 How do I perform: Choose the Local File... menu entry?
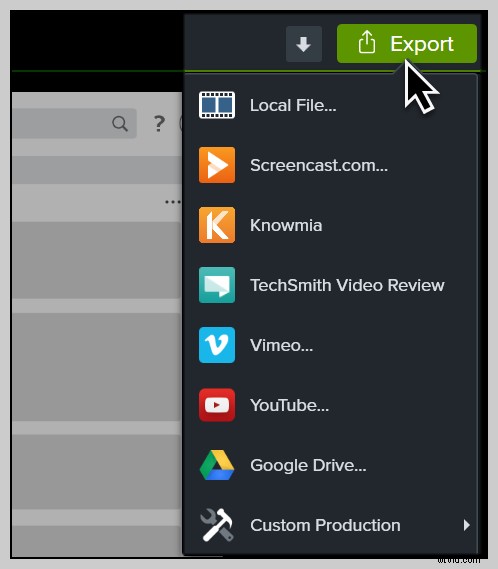click(330, 105)
